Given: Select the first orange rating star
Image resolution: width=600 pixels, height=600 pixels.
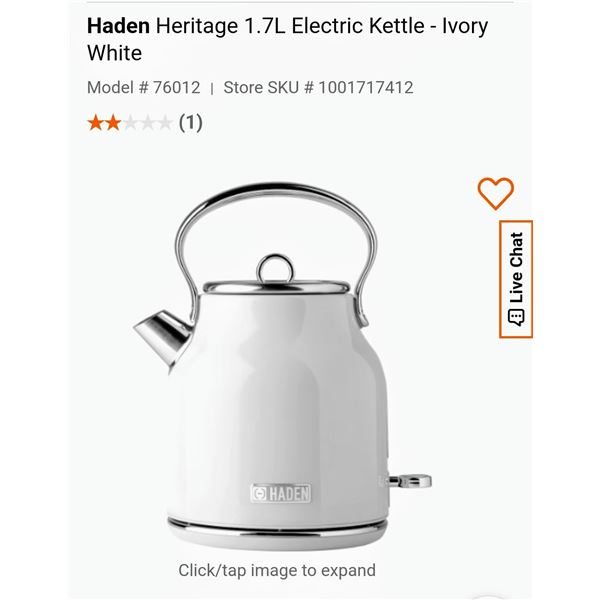Looking at the screenshot, I should point(95,123).
